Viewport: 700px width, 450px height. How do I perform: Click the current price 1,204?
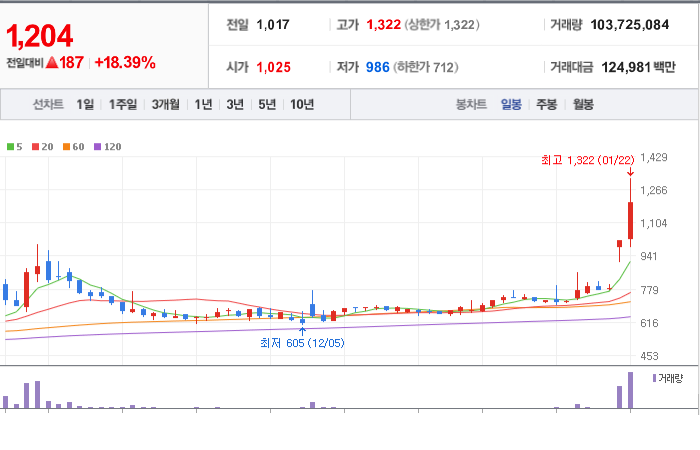tap(39, 36)
